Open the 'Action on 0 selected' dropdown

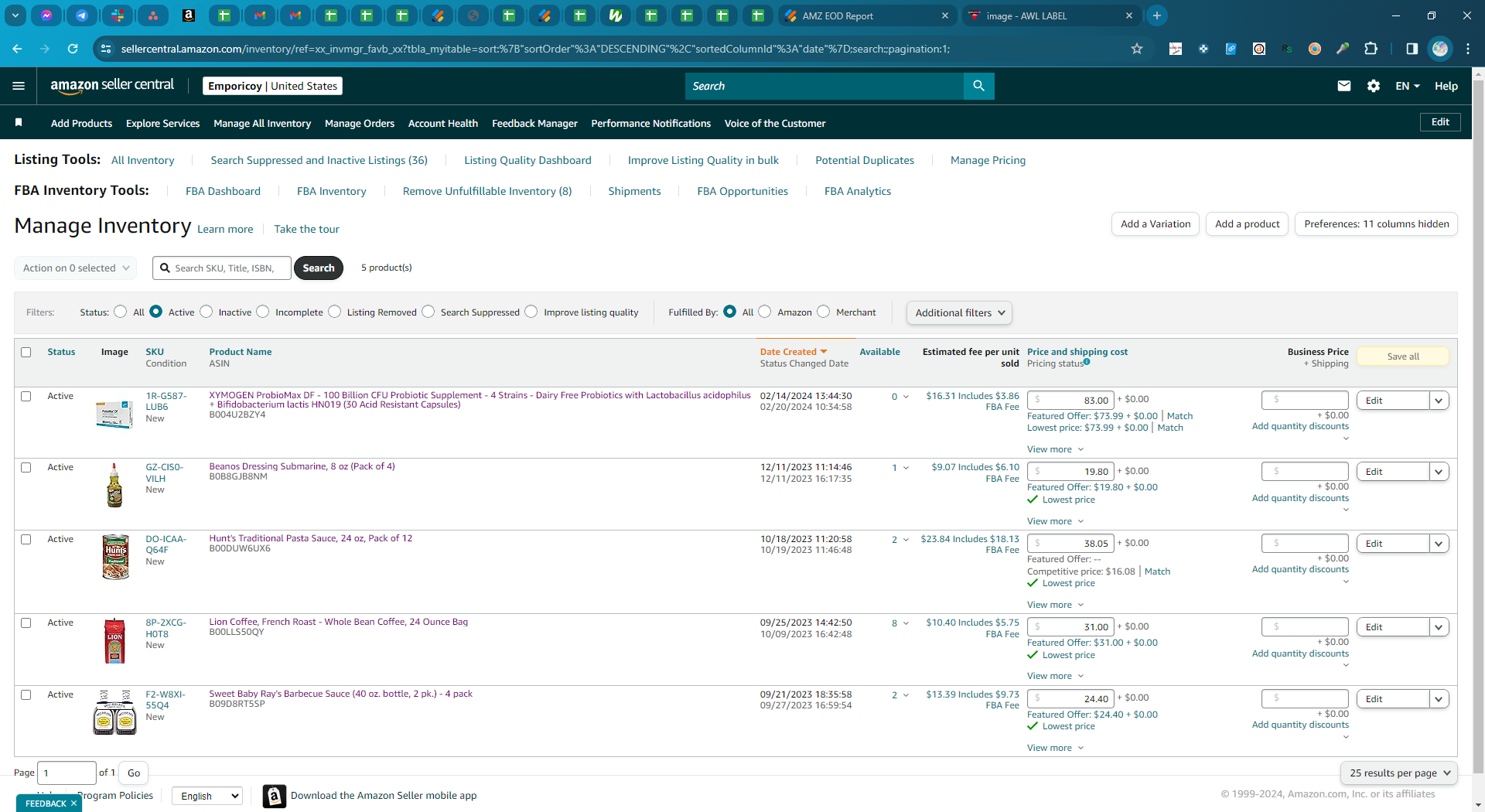(75, 268)
